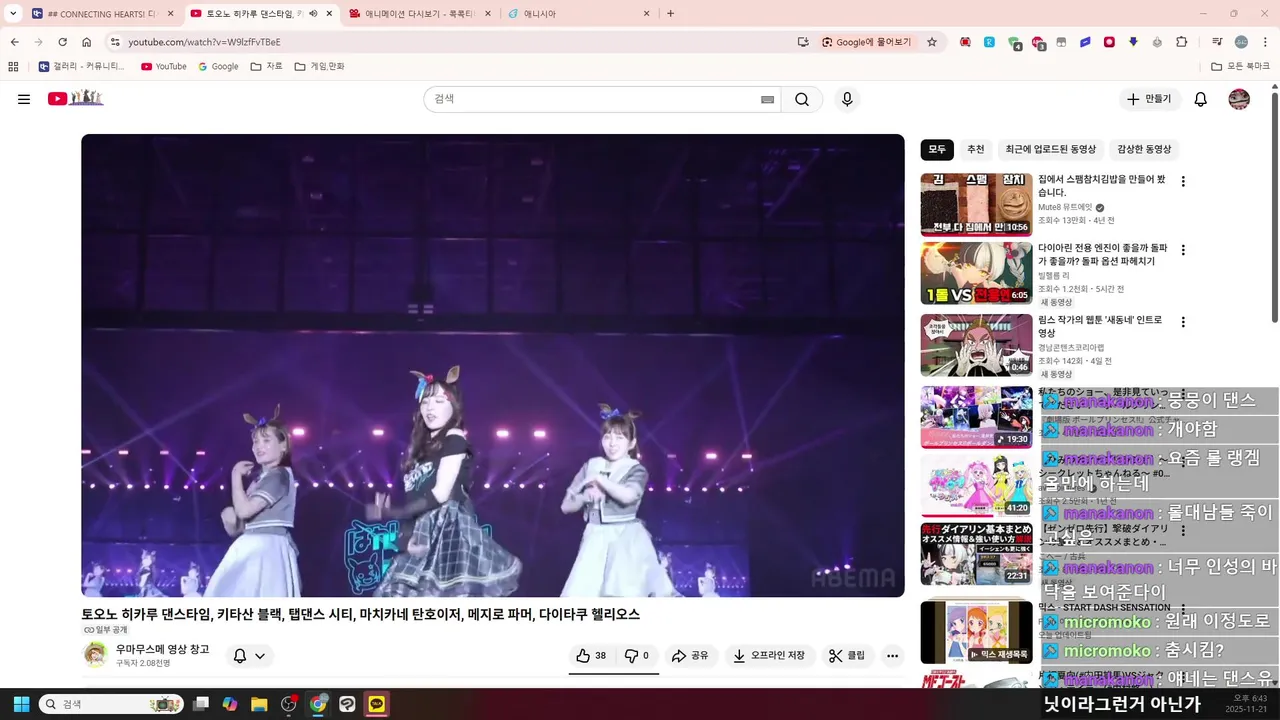Open Task View on the taskbar
Viewport: 1280px width, 720px height.
(x=200, y=704)
